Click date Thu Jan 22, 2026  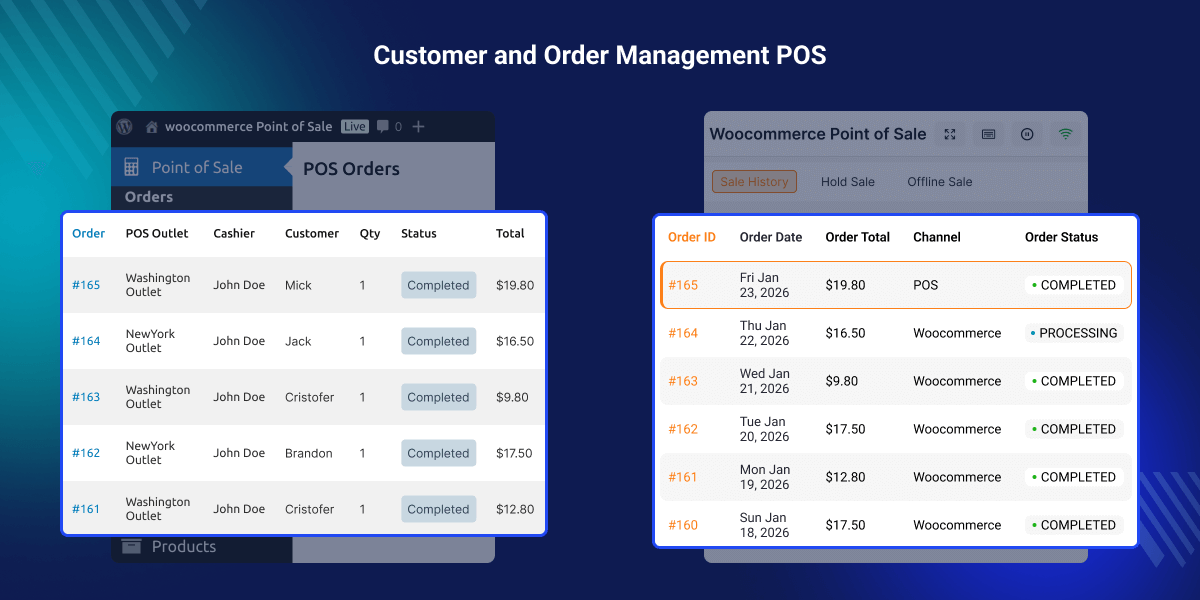[764, 333]
